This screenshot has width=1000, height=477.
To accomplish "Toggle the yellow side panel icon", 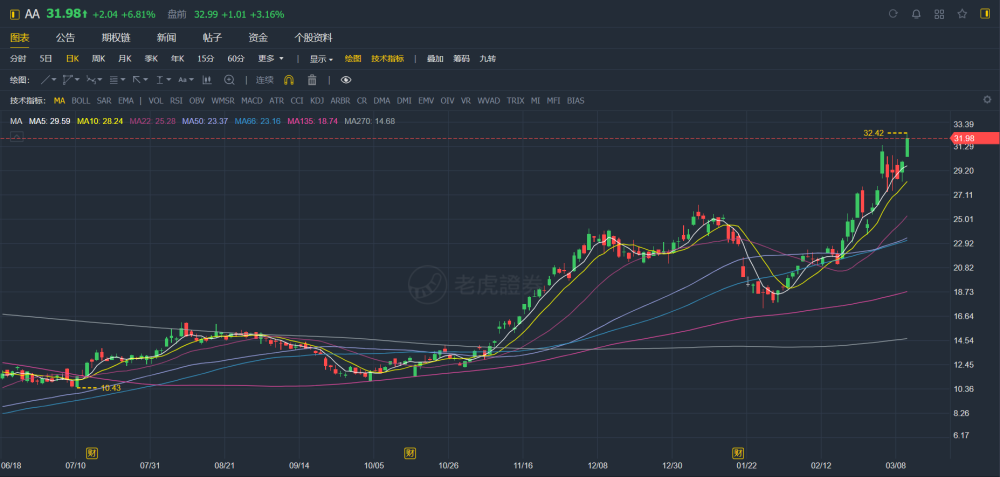I will [985, 14].
